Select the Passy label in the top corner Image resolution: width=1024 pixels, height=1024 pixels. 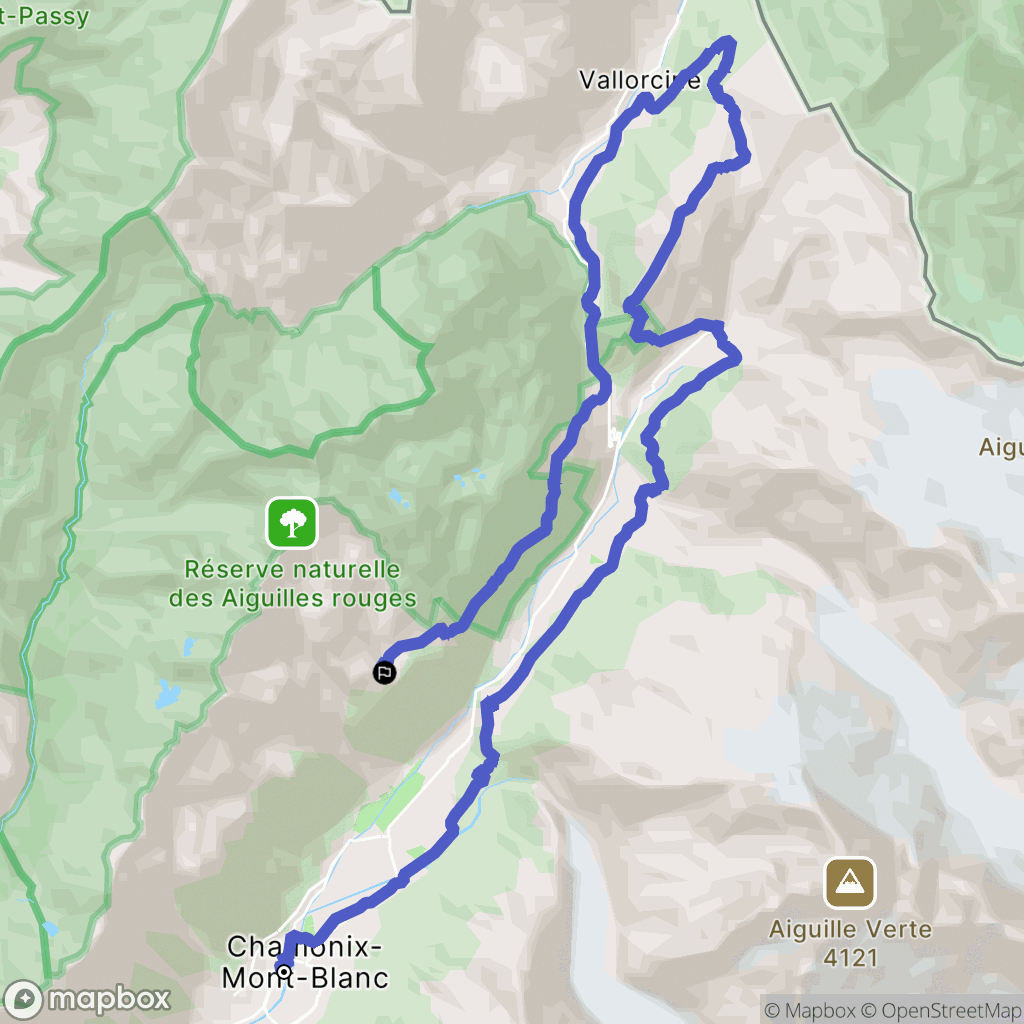pyautogui.click(x=43, y=16)
